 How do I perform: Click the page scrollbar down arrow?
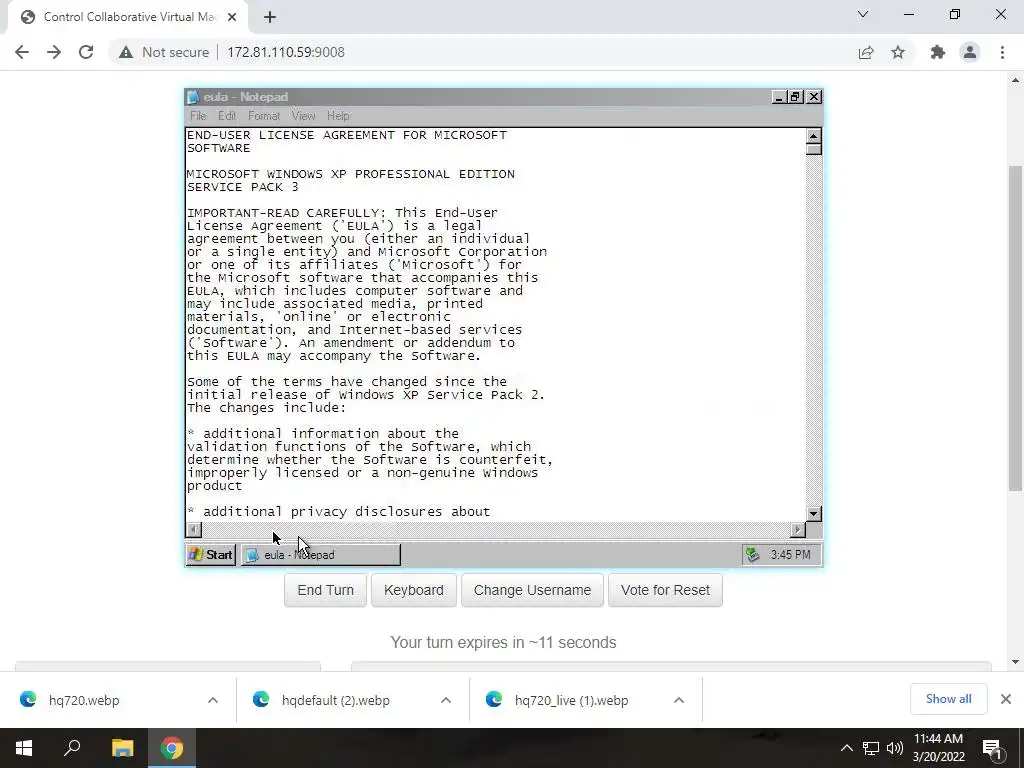[1015, 662]
